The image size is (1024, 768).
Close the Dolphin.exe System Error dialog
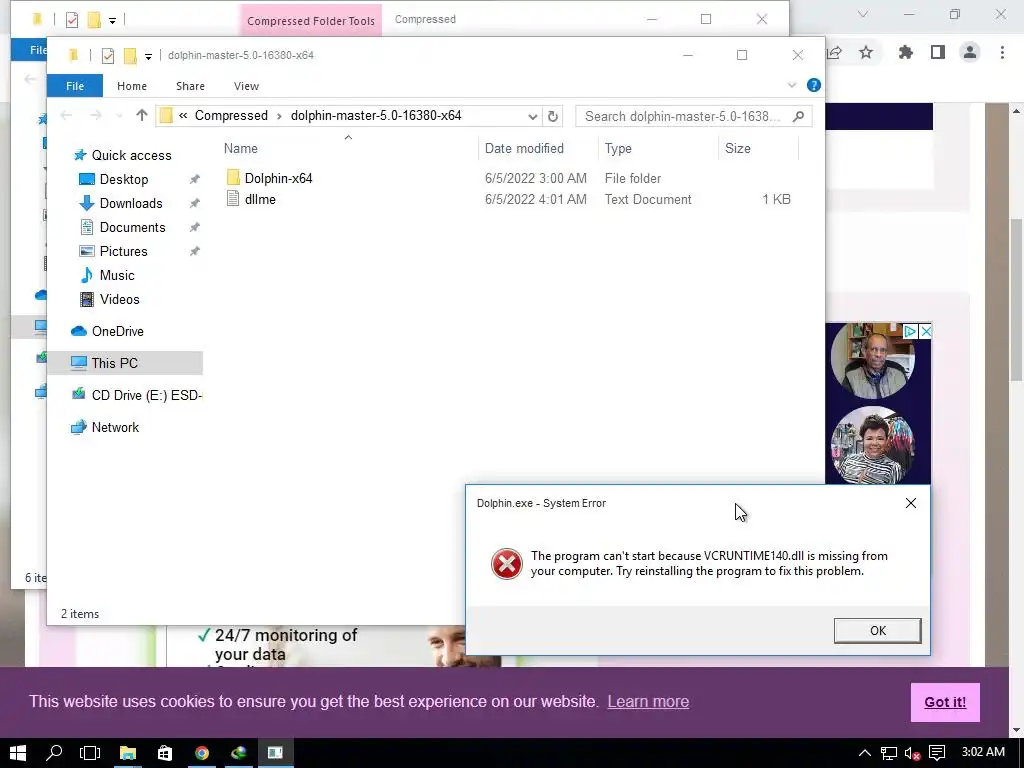(910, 503)
